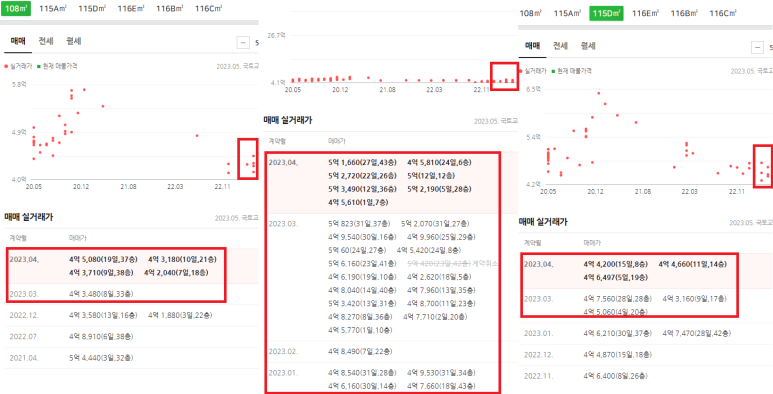Click the 5억 3,490(12일,36층) price entry
773x394 pixels.
pos(363,189)
